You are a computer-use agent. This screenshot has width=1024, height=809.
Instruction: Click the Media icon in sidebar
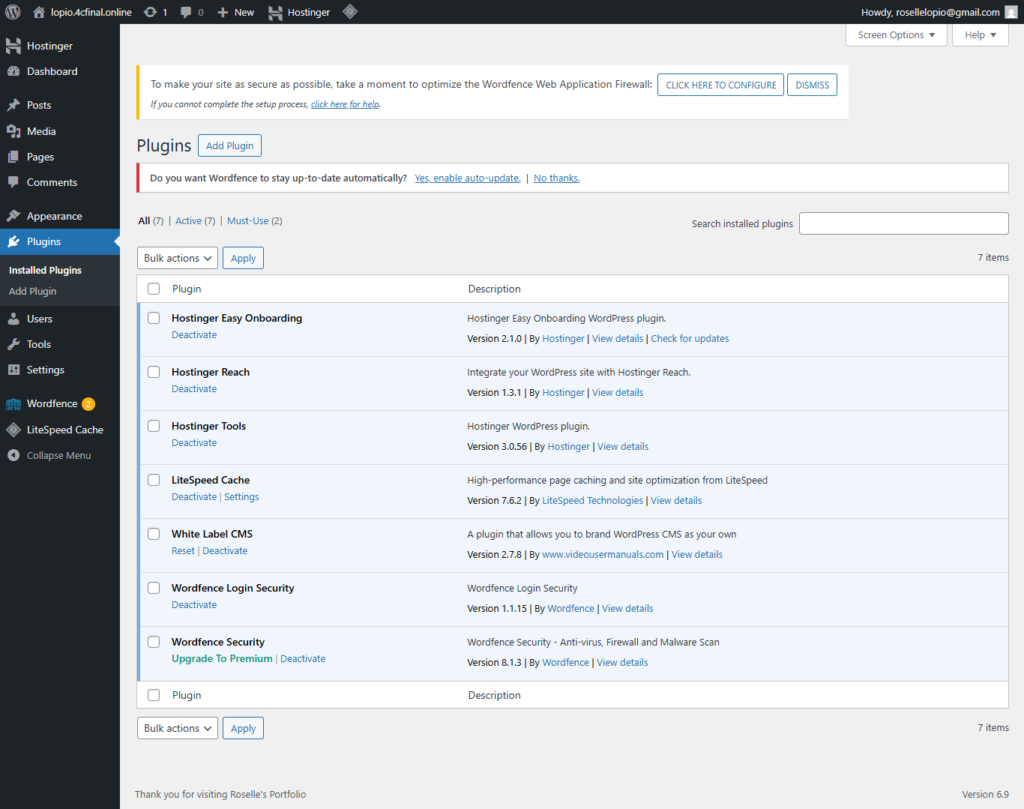13,131
